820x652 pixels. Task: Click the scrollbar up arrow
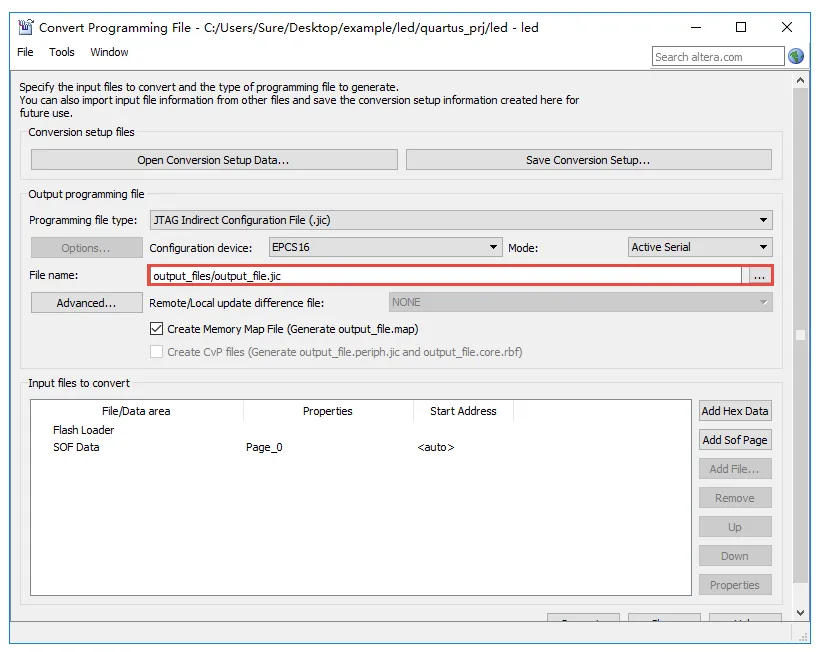[x=800, y=80]
